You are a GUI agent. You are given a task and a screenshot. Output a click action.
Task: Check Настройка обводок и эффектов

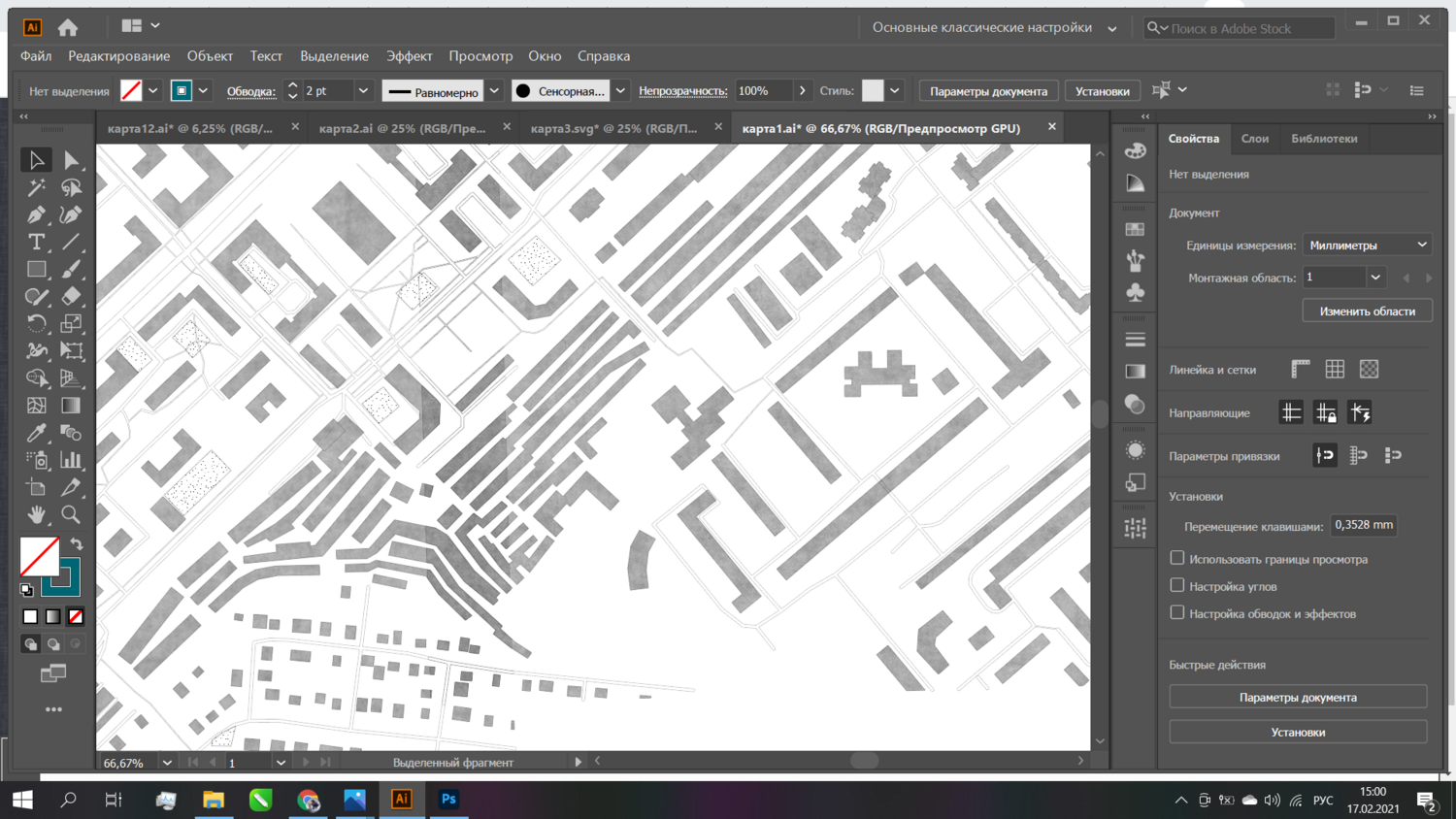[x=1177, y=612]
